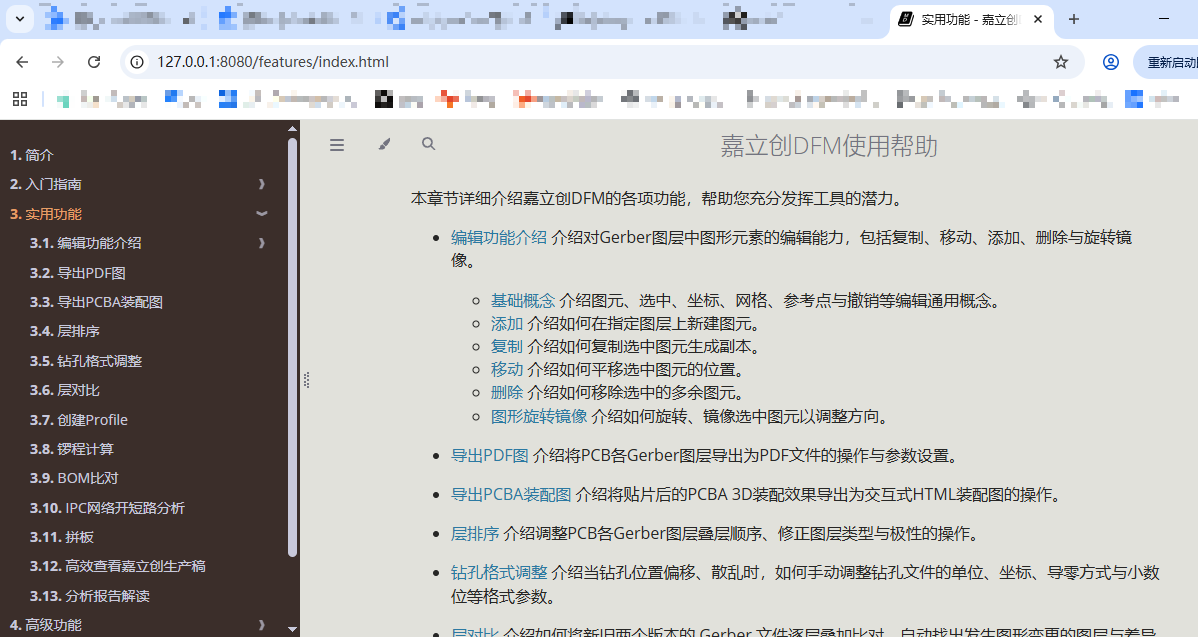Click the 重新启动 update button
The width and height of the screenshot is (1198, 637).
tap(1169, 62)
